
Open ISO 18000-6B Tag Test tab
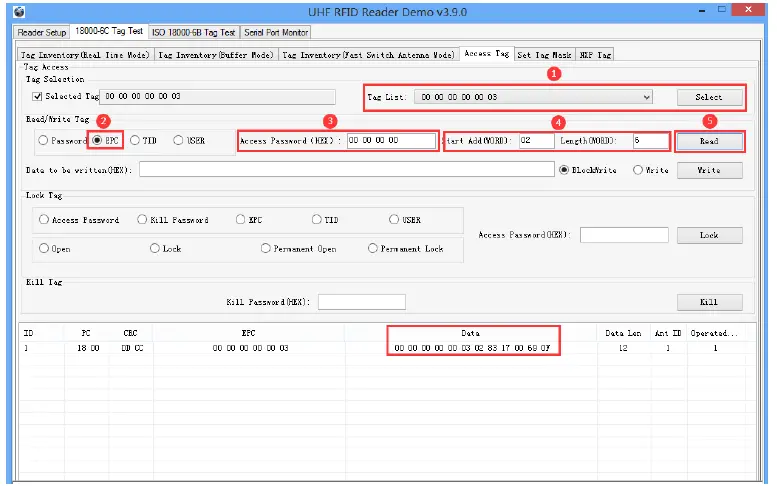194,33
